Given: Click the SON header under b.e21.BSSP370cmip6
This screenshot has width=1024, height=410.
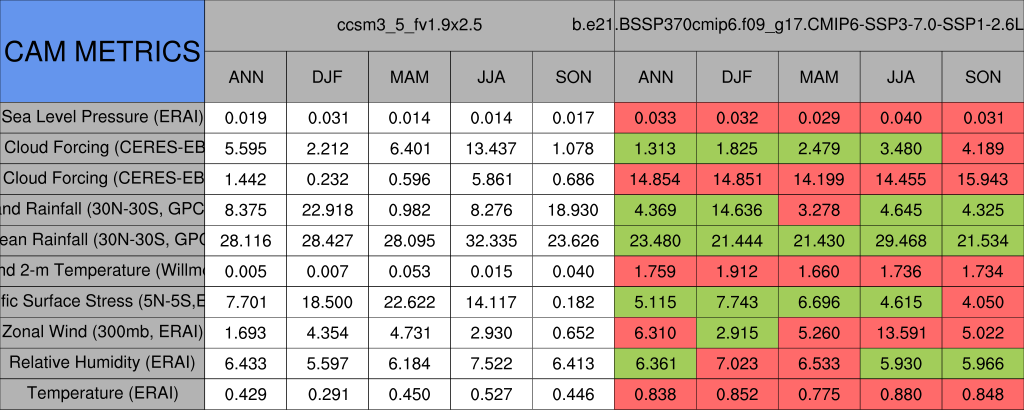Looking at the screenshot, I should coord(983,76).
